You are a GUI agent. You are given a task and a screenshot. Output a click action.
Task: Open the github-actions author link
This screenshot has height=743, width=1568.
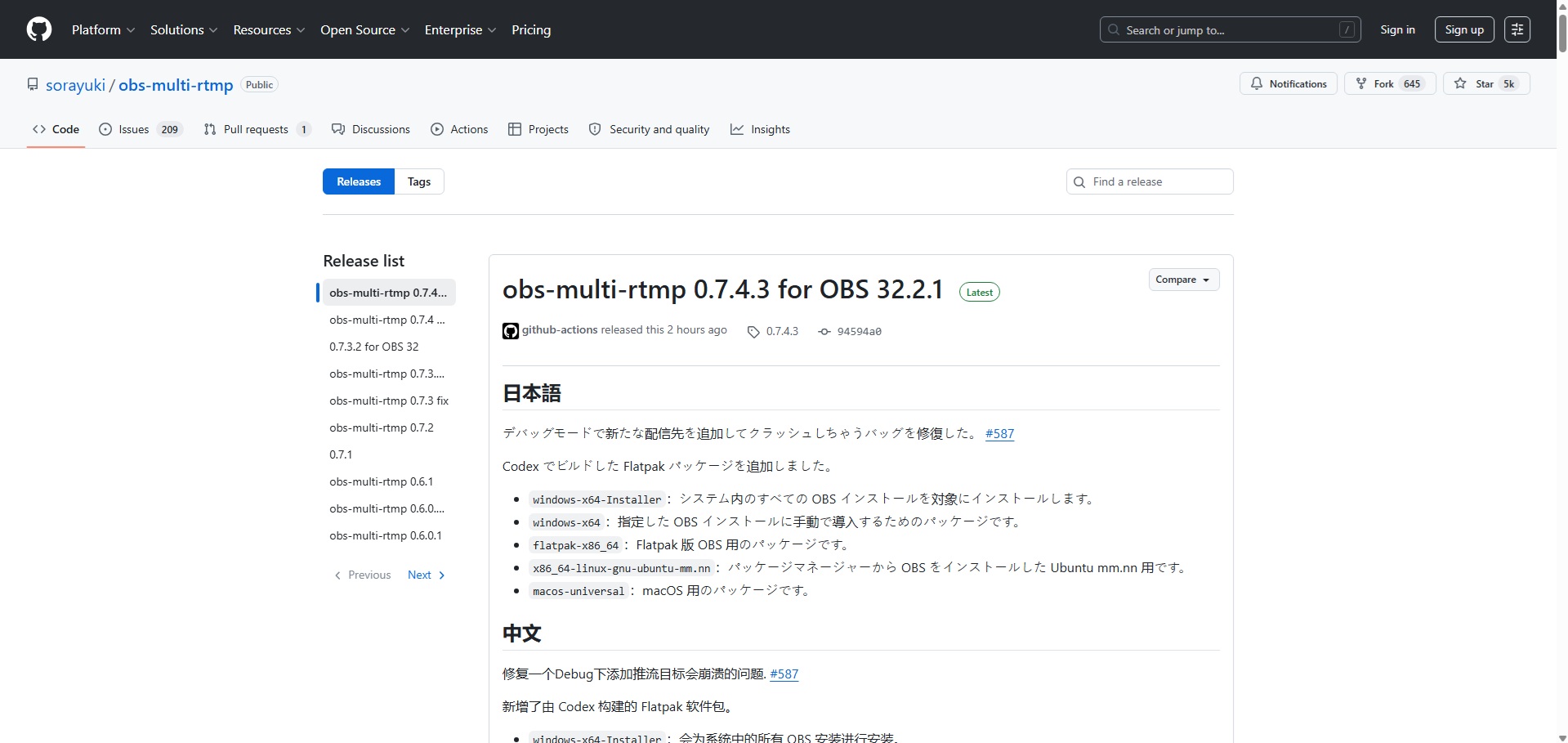(560, 329)
